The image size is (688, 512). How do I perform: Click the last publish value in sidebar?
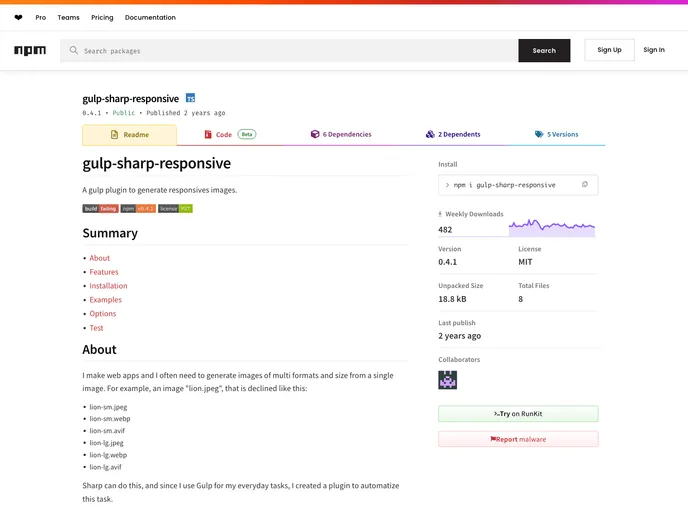(459, 336)
